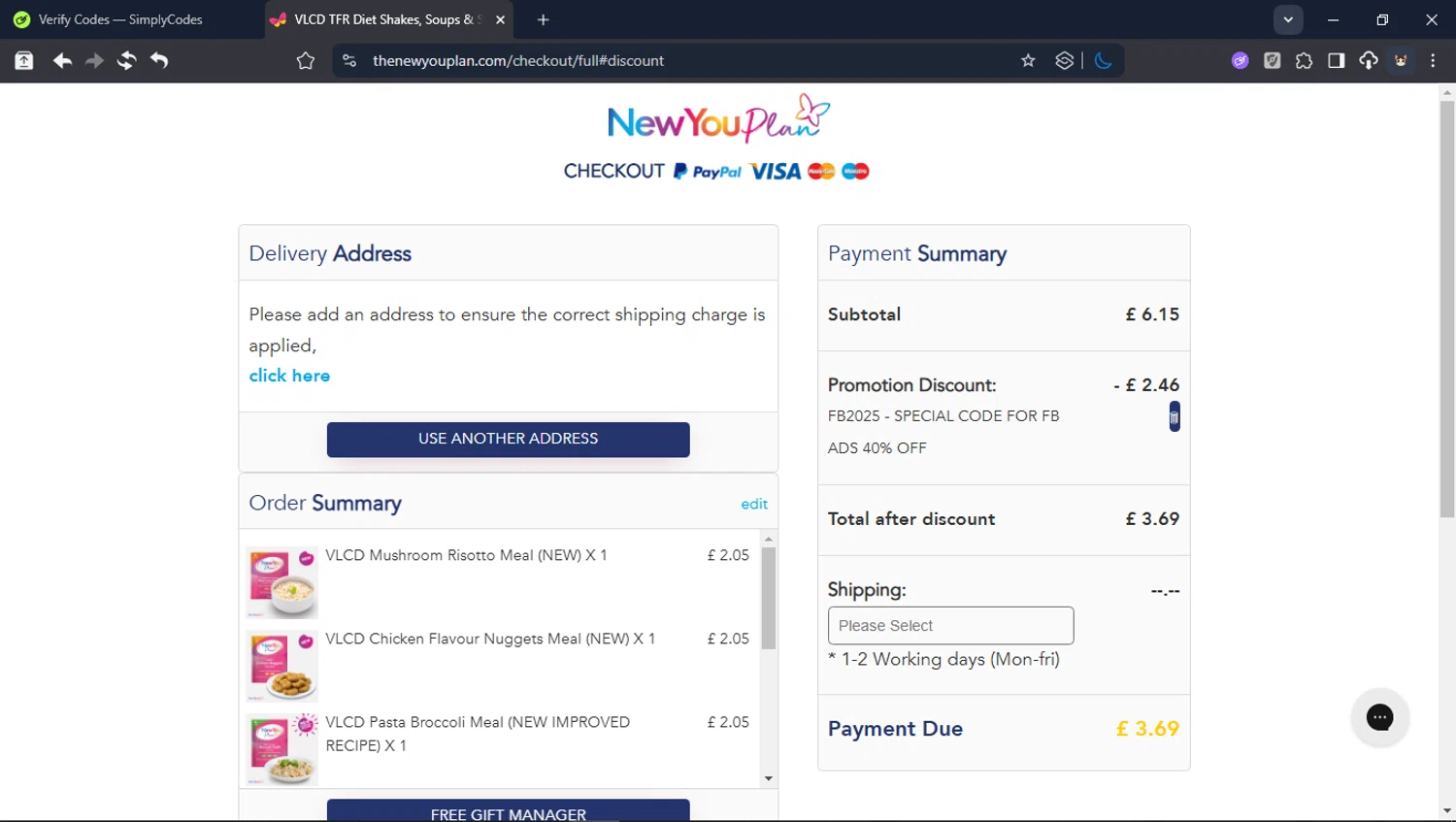The height and width of the screenshot is (822, 1456).
Task: Click the upload-style icon at the toolbar's far left
Action: 24,61
